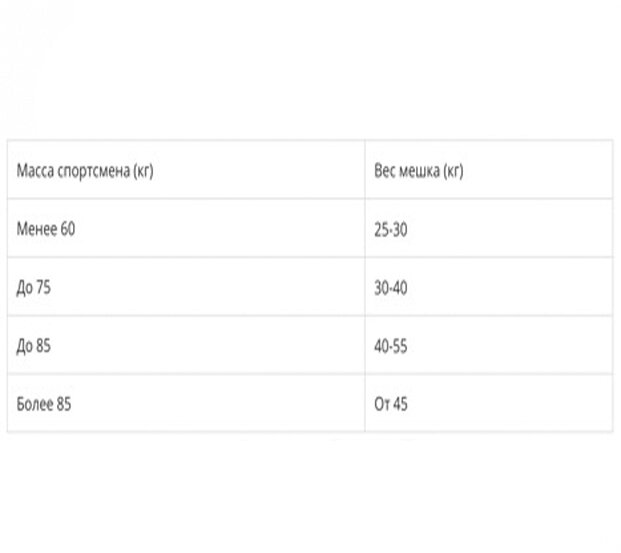Click the number 45 in last row
This screenshot has height=553, width=621.
[x=400, y=404]
